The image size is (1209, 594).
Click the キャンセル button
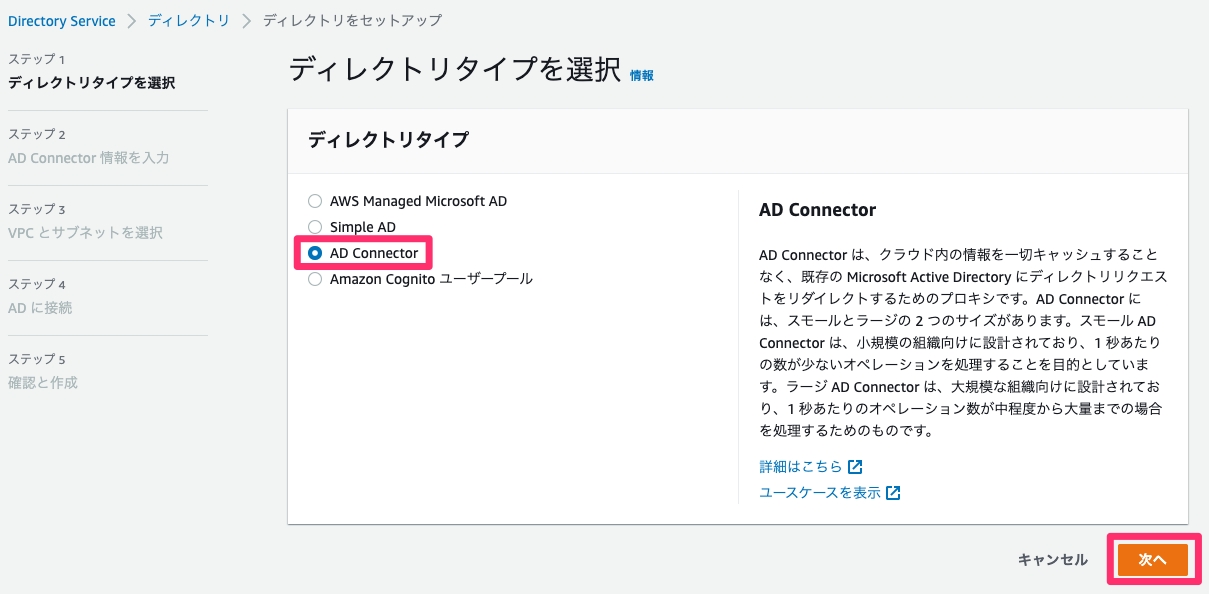[1053, 560]
